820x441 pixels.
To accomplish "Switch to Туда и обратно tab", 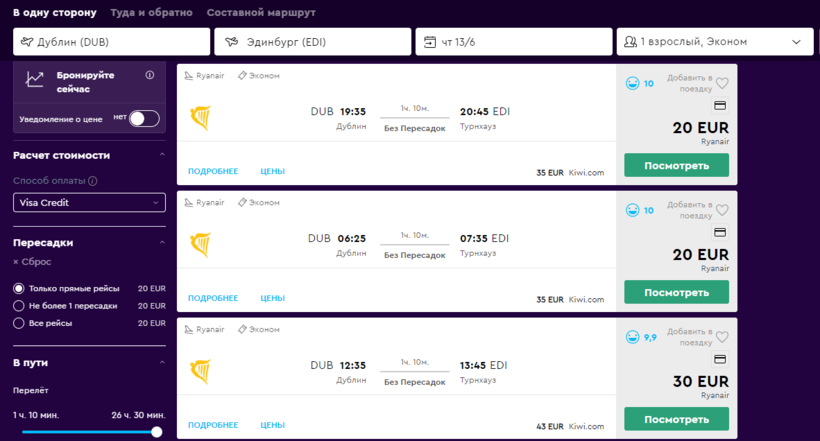I will [x=151, y=13].
